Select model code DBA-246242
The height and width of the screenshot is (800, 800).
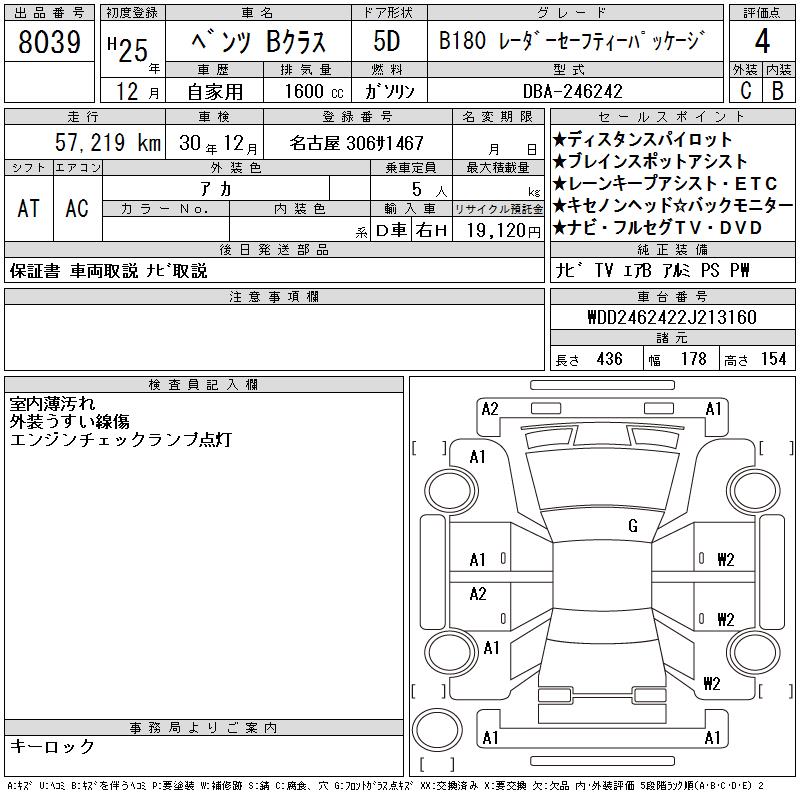click(x=573, y=90)
